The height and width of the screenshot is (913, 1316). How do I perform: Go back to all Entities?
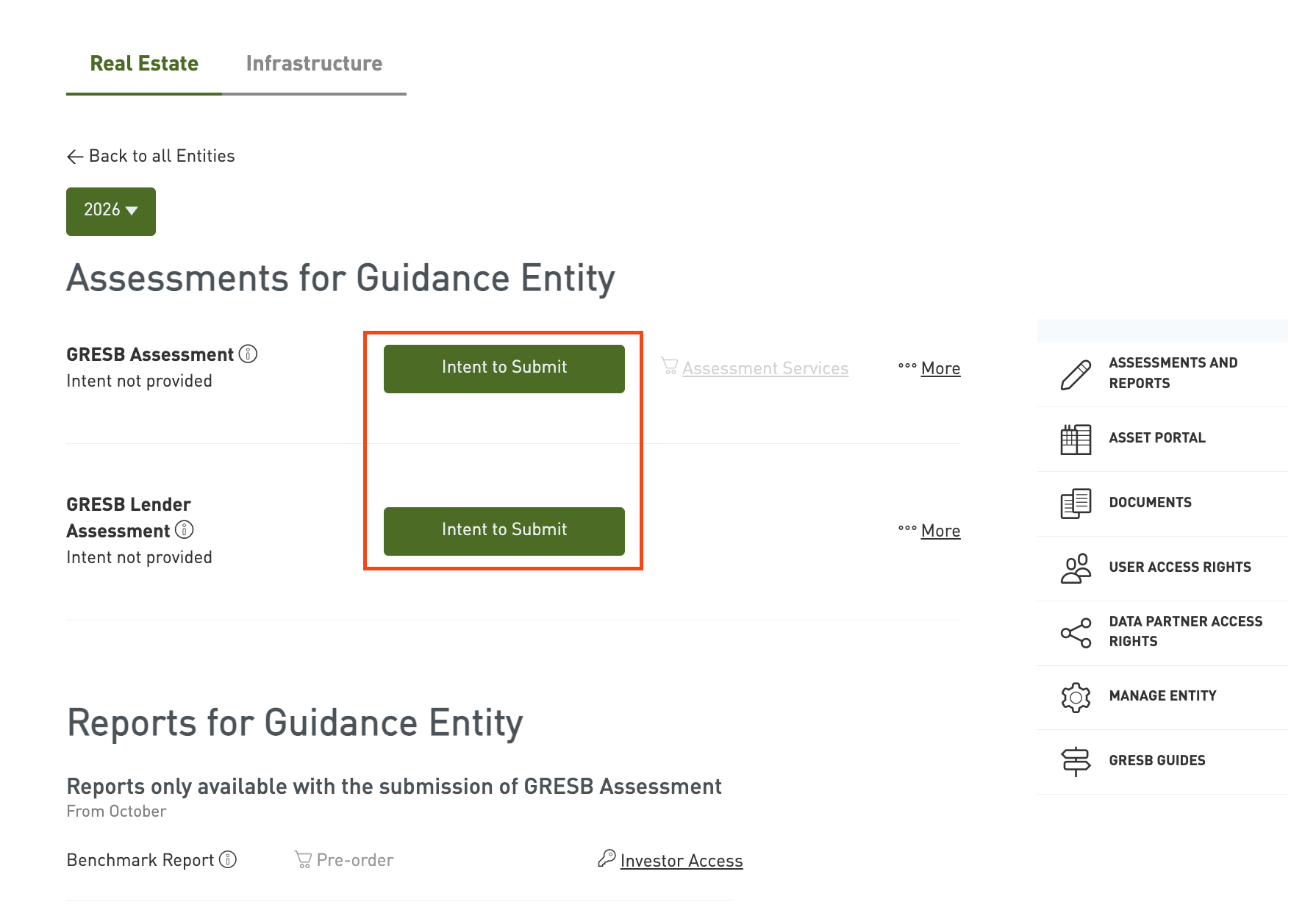(151, 156)
